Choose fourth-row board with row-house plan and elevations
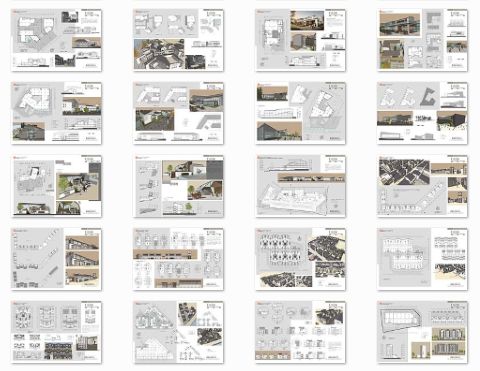 point(422,259)
